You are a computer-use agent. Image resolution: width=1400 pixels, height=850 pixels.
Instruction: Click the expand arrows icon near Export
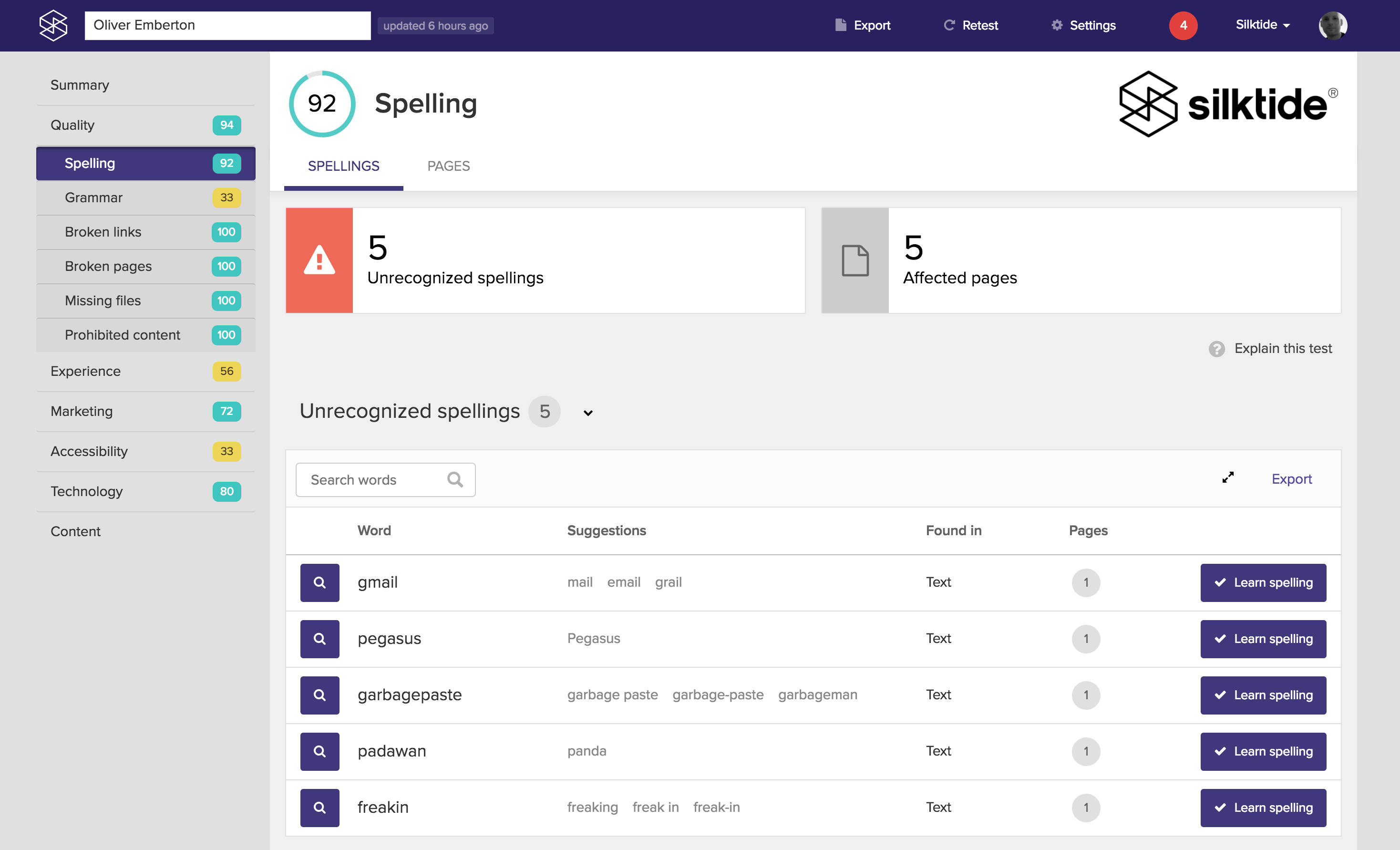[x=1227, y=478]
